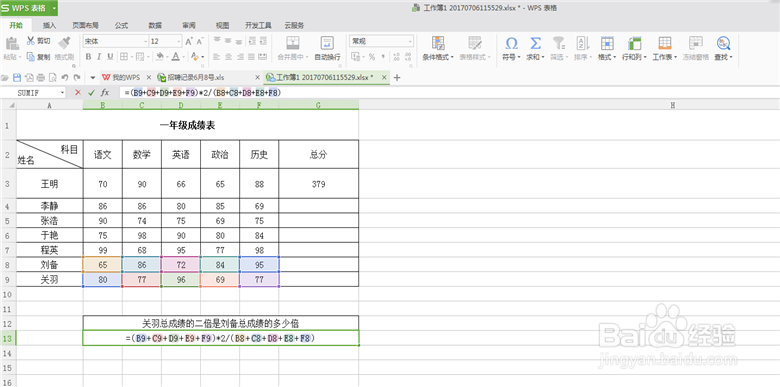Click inside the formula bar input
The image size is (780, 387).
click(449, 93)
